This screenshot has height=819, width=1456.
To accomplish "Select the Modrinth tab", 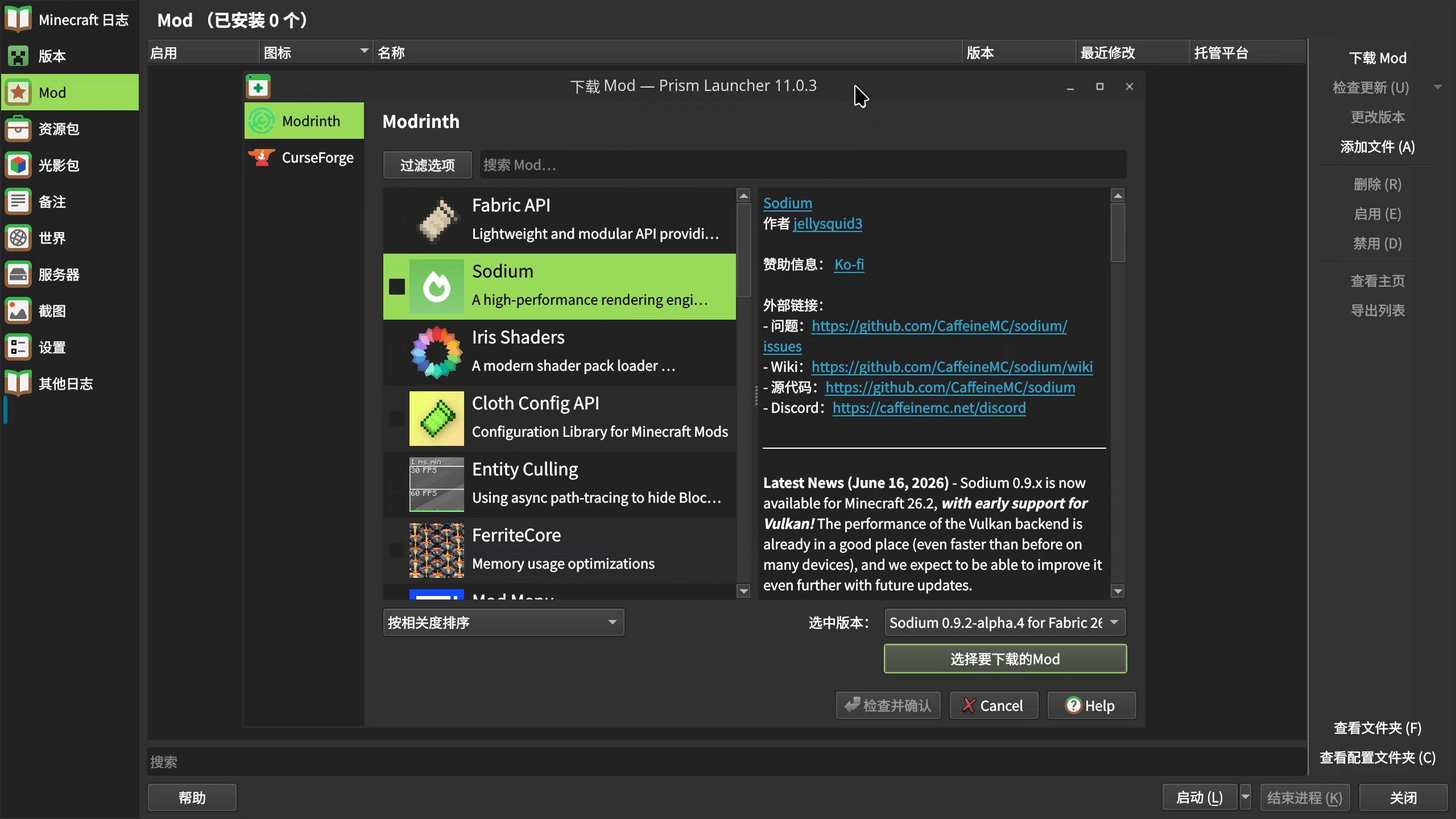I will click(304, 121).
